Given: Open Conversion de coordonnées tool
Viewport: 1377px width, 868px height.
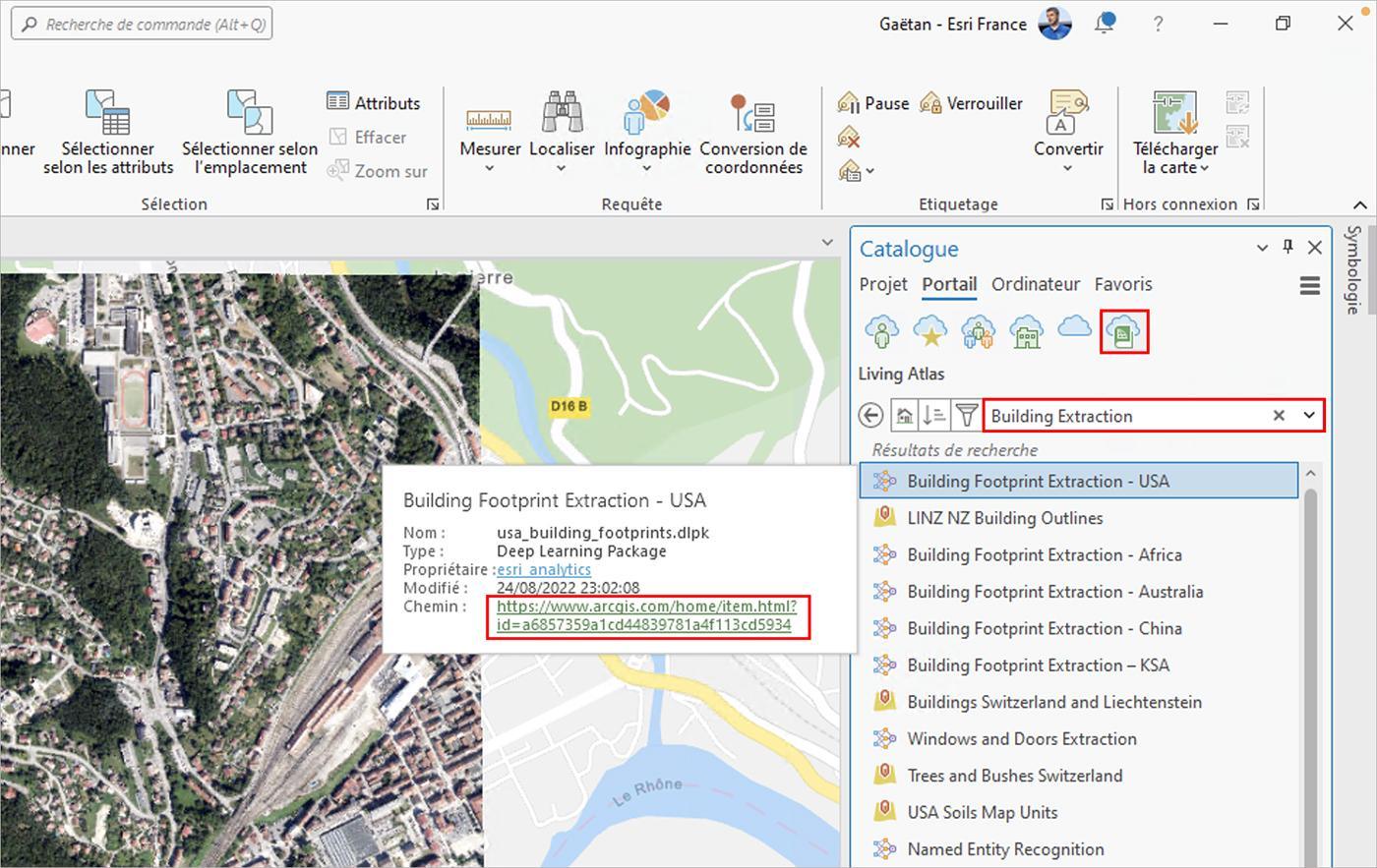Looking at the screenshot, I should pos(753,133).
